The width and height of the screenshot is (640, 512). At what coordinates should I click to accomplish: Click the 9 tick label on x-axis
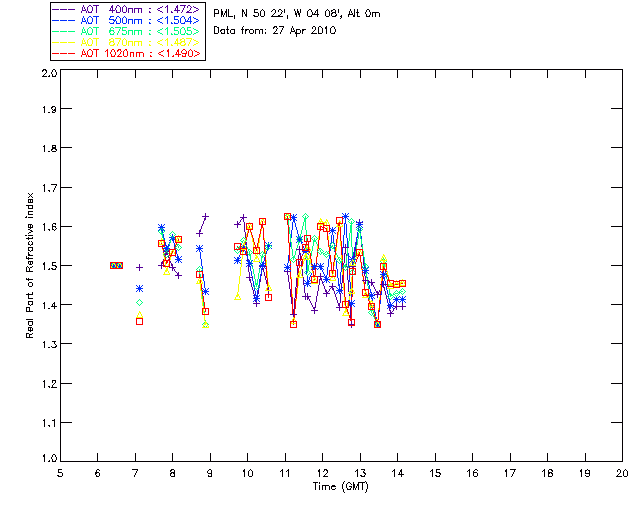[x=210, y=474]
